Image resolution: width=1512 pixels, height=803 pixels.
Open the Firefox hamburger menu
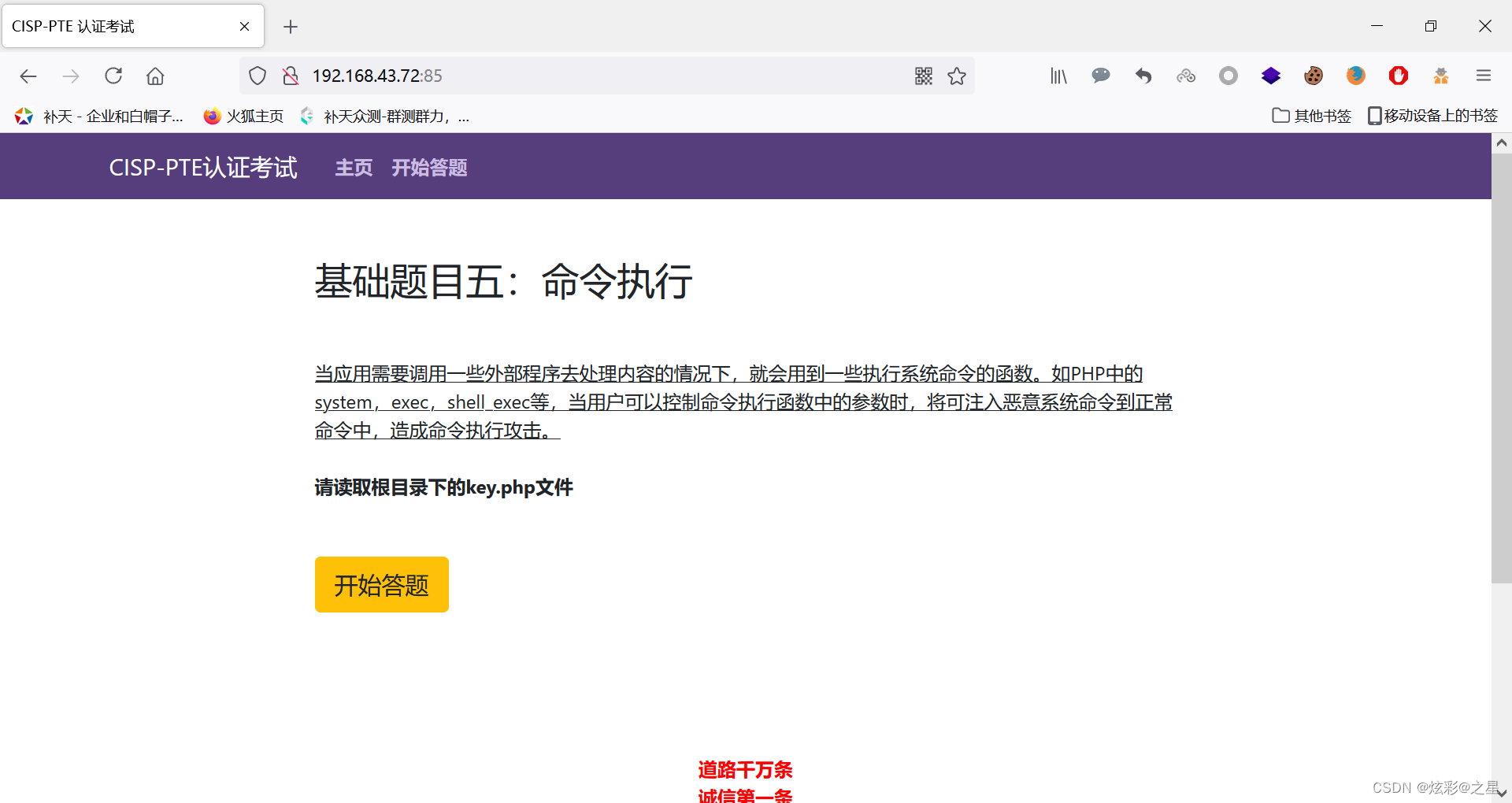(1484, 76)
